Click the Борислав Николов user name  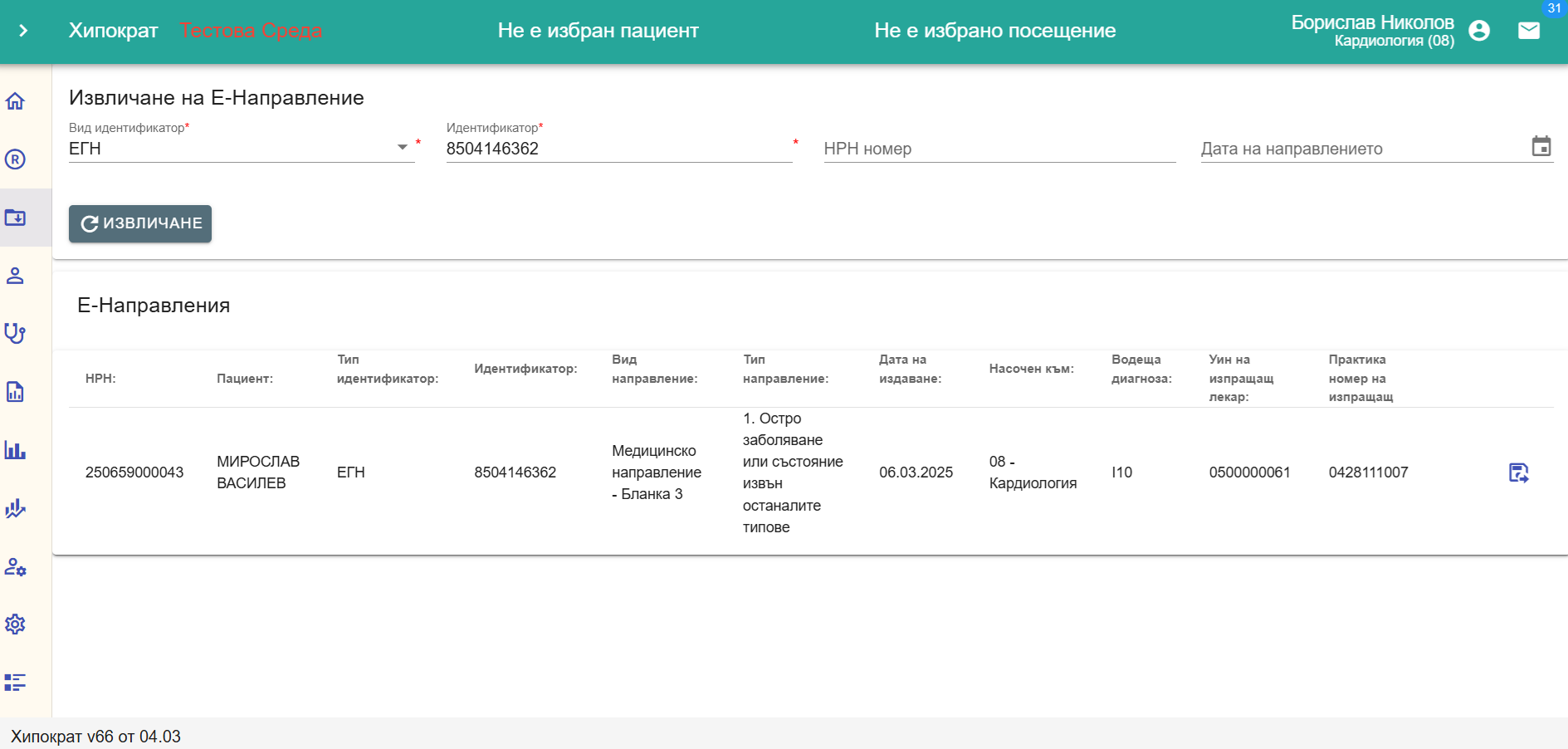click(1372, 22)
